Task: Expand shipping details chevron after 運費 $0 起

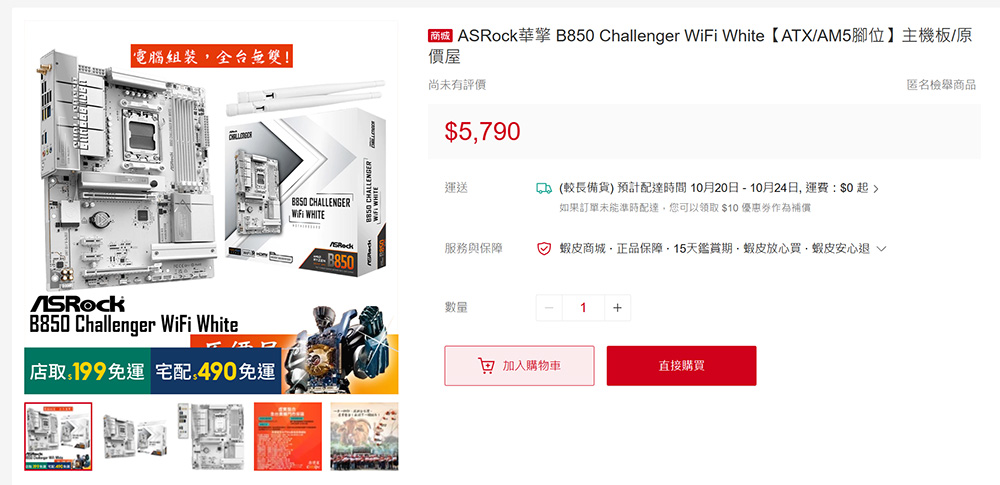Action: 876,189
